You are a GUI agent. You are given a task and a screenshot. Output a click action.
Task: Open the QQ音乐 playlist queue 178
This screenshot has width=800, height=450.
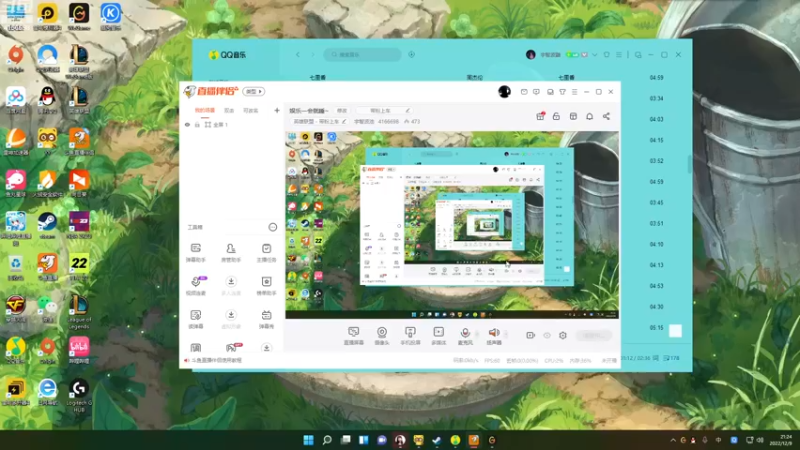(671, 358)
